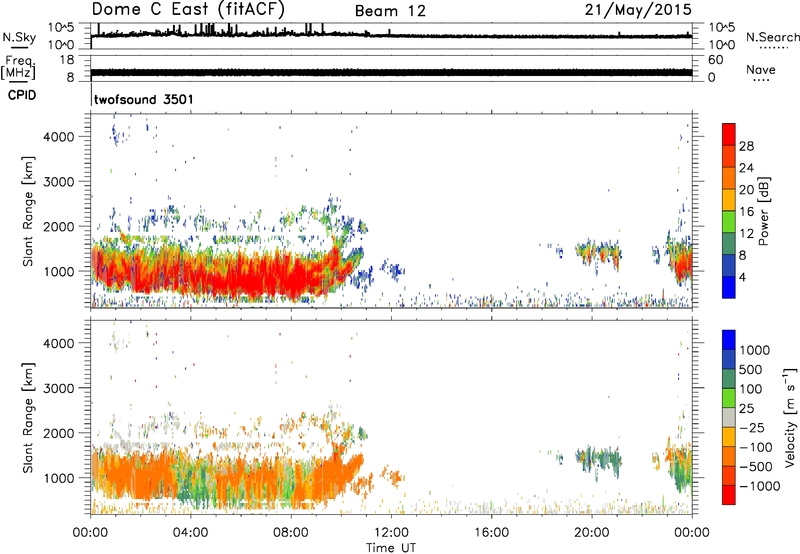Click the '60' tick on the Nave axis
Screen dimensions: 800x554
(x=715, y=60)
